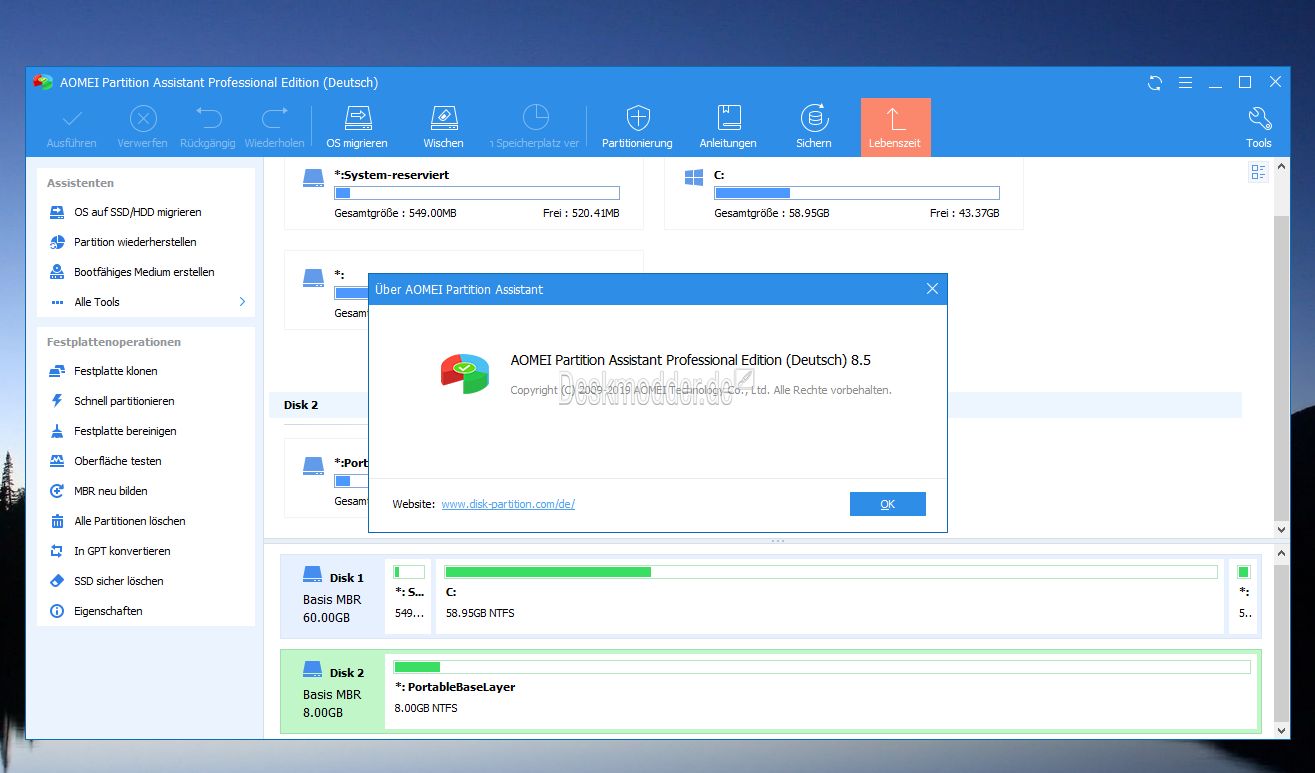Toggle the view mode icon top right
1315x773 pixels.
coord(1258,172)
